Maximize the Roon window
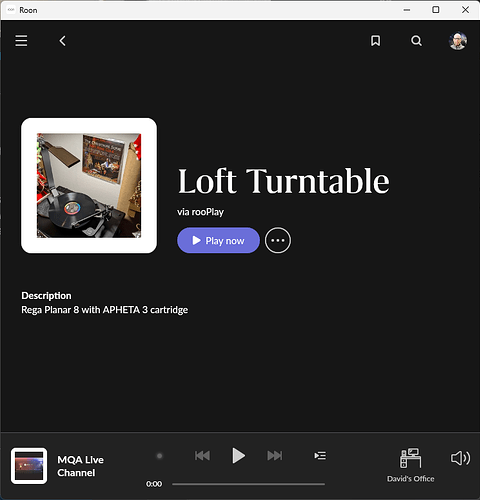 point(435,10)
